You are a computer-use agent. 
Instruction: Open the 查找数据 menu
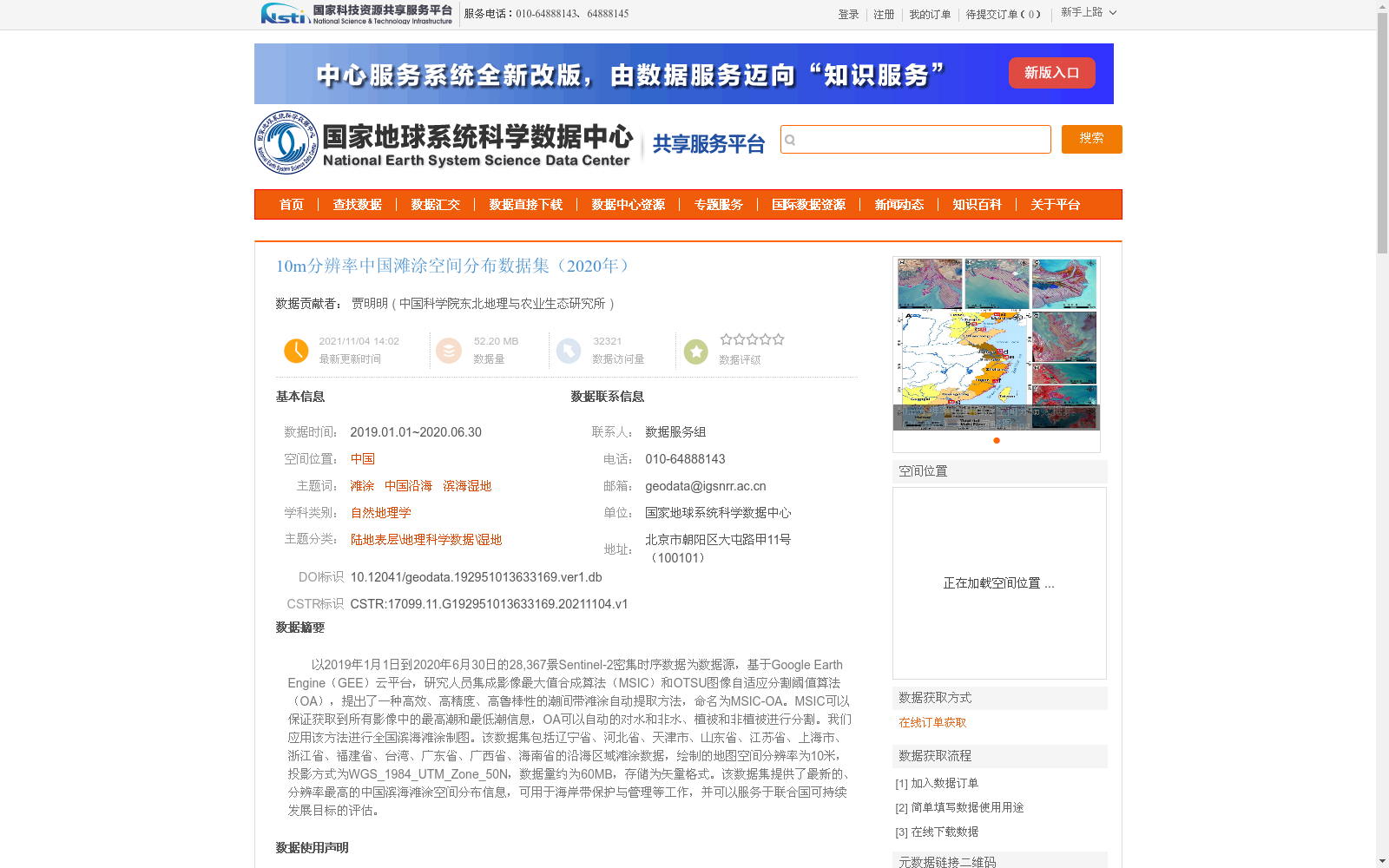point(358,205)
